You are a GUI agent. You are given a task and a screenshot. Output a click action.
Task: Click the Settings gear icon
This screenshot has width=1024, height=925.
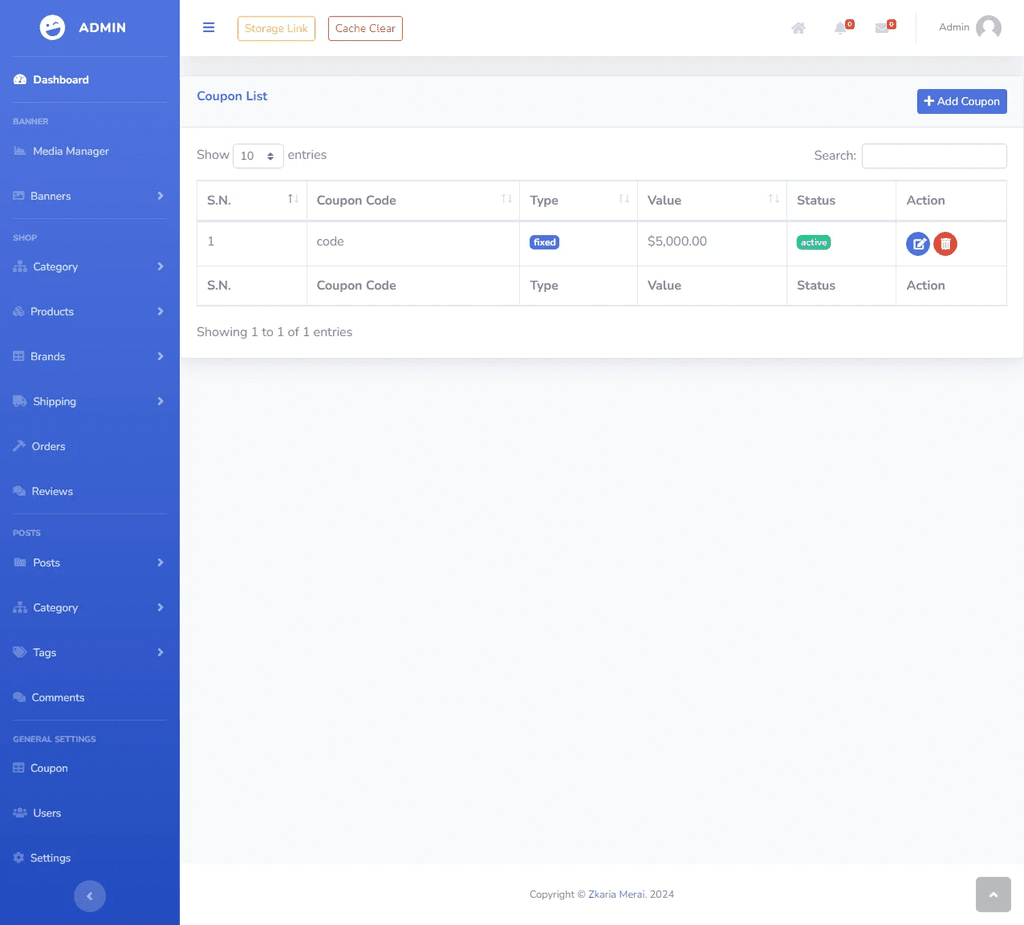[x=18, y=858]
